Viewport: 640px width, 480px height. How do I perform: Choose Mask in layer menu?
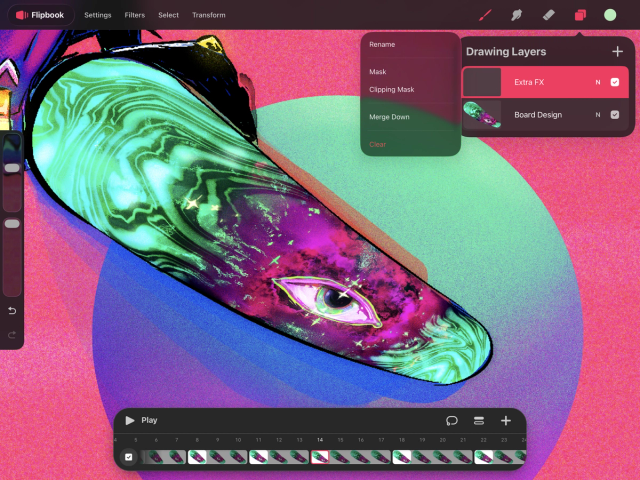coord(378,72)
